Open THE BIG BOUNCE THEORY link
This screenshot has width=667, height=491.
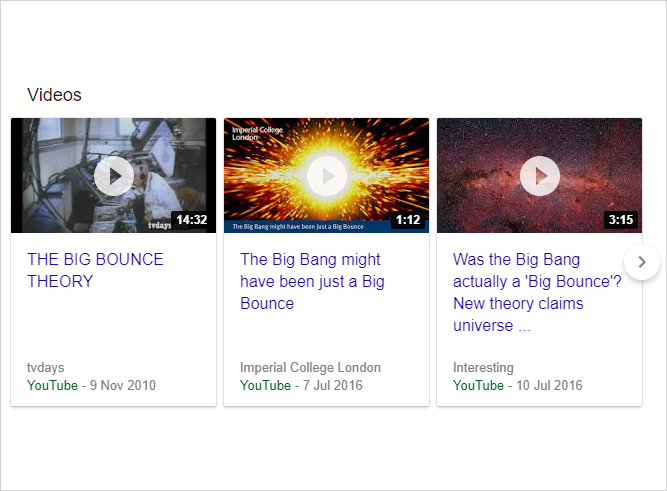(x=95, y=270)
